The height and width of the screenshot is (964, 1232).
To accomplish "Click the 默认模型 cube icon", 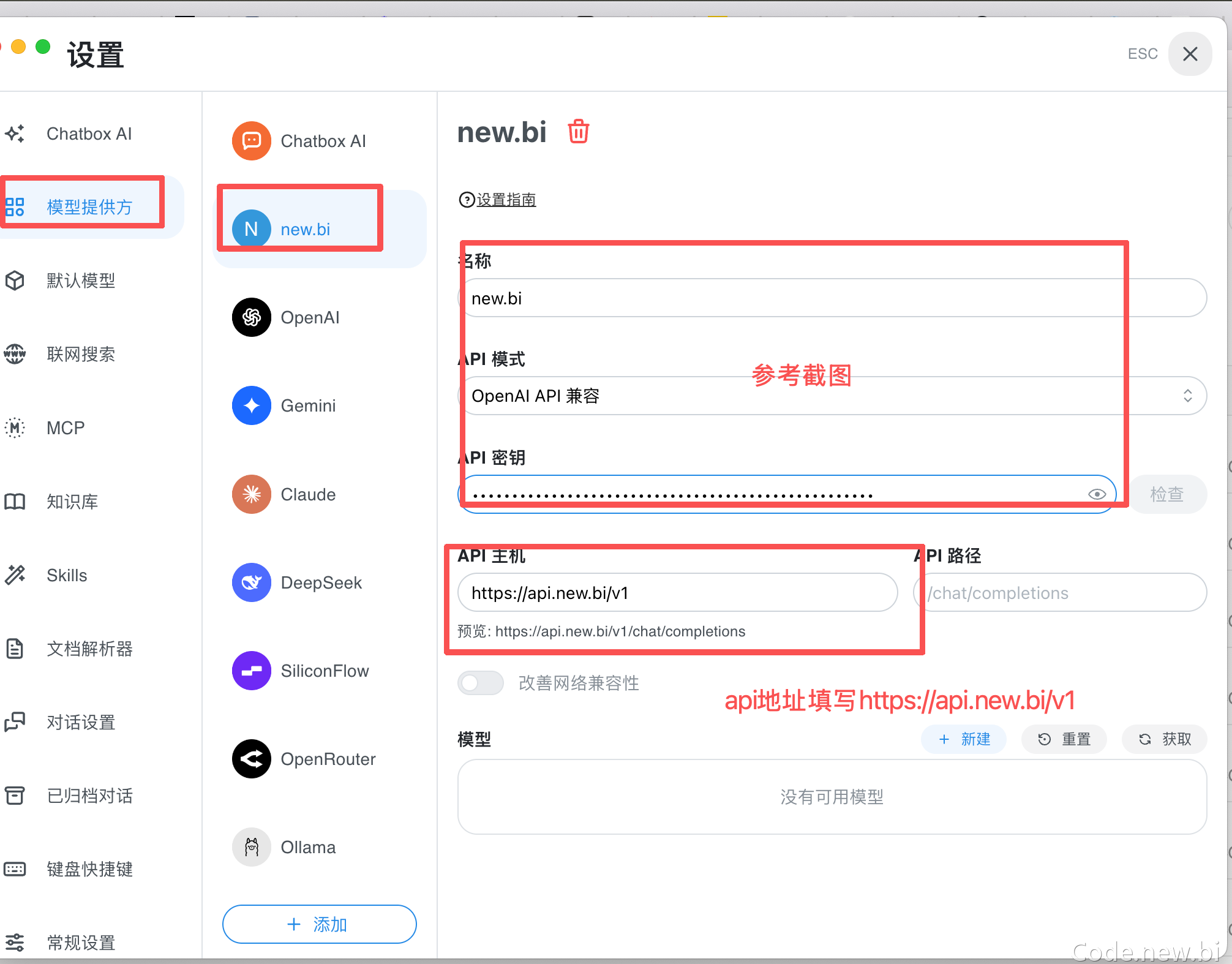I will (x=15, y=281).
